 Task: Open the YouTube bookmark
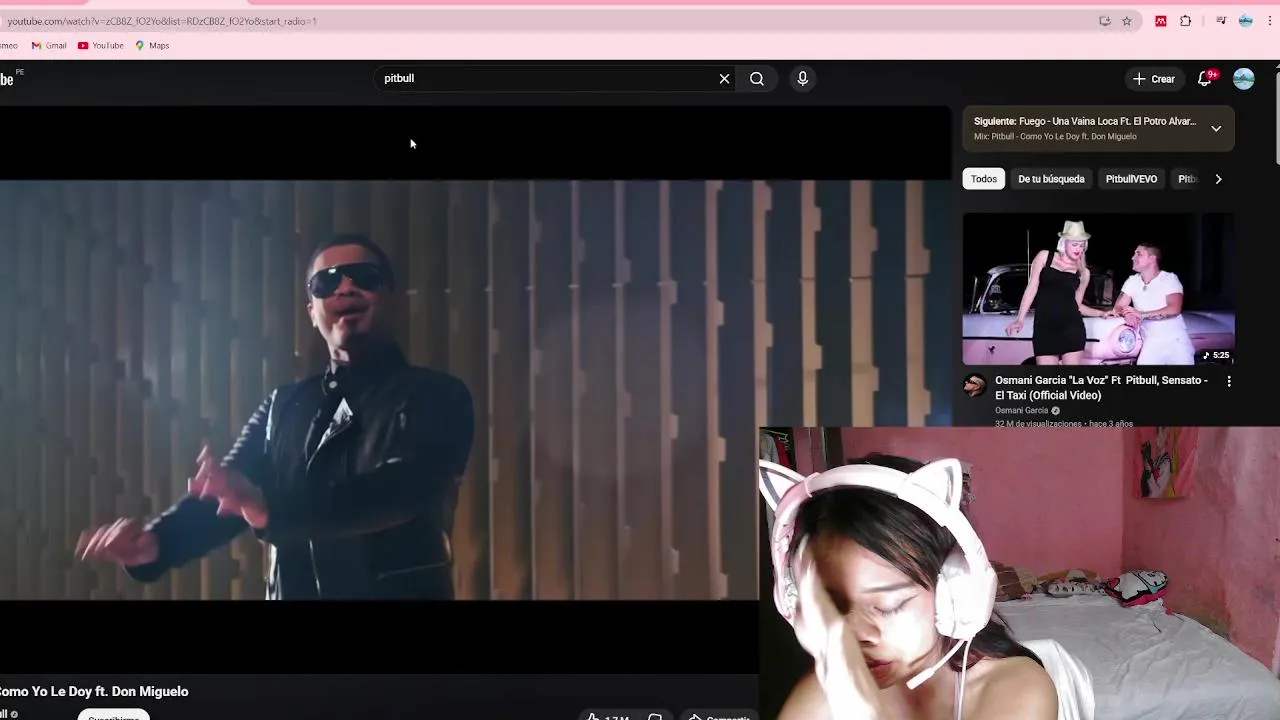(x=101, y=46)
